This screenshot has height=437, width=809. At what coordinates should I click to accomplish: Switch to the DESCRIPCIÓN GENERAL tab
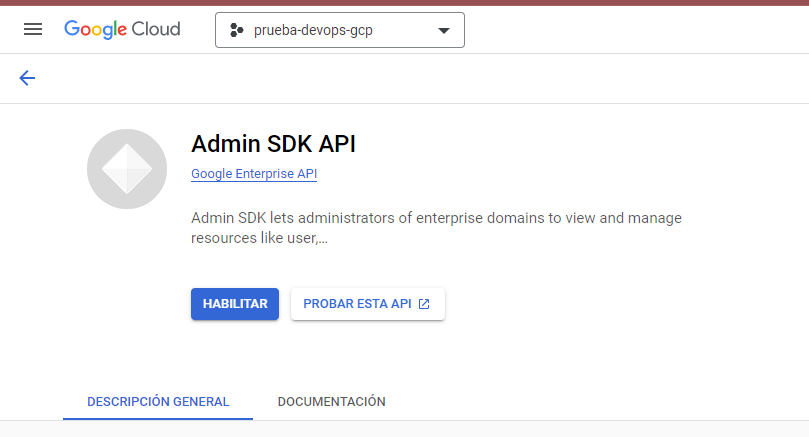(x=158, y=401)
